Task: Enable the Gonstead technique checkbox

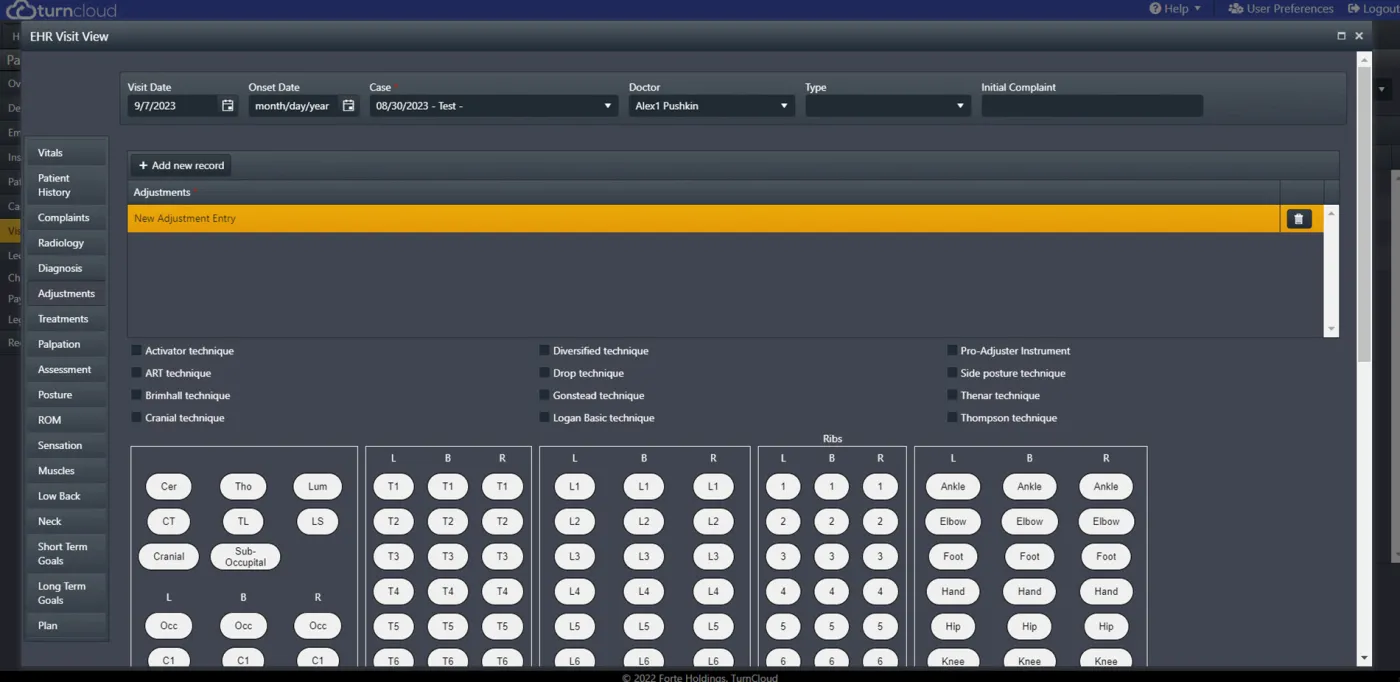Action: pos(544,396)
